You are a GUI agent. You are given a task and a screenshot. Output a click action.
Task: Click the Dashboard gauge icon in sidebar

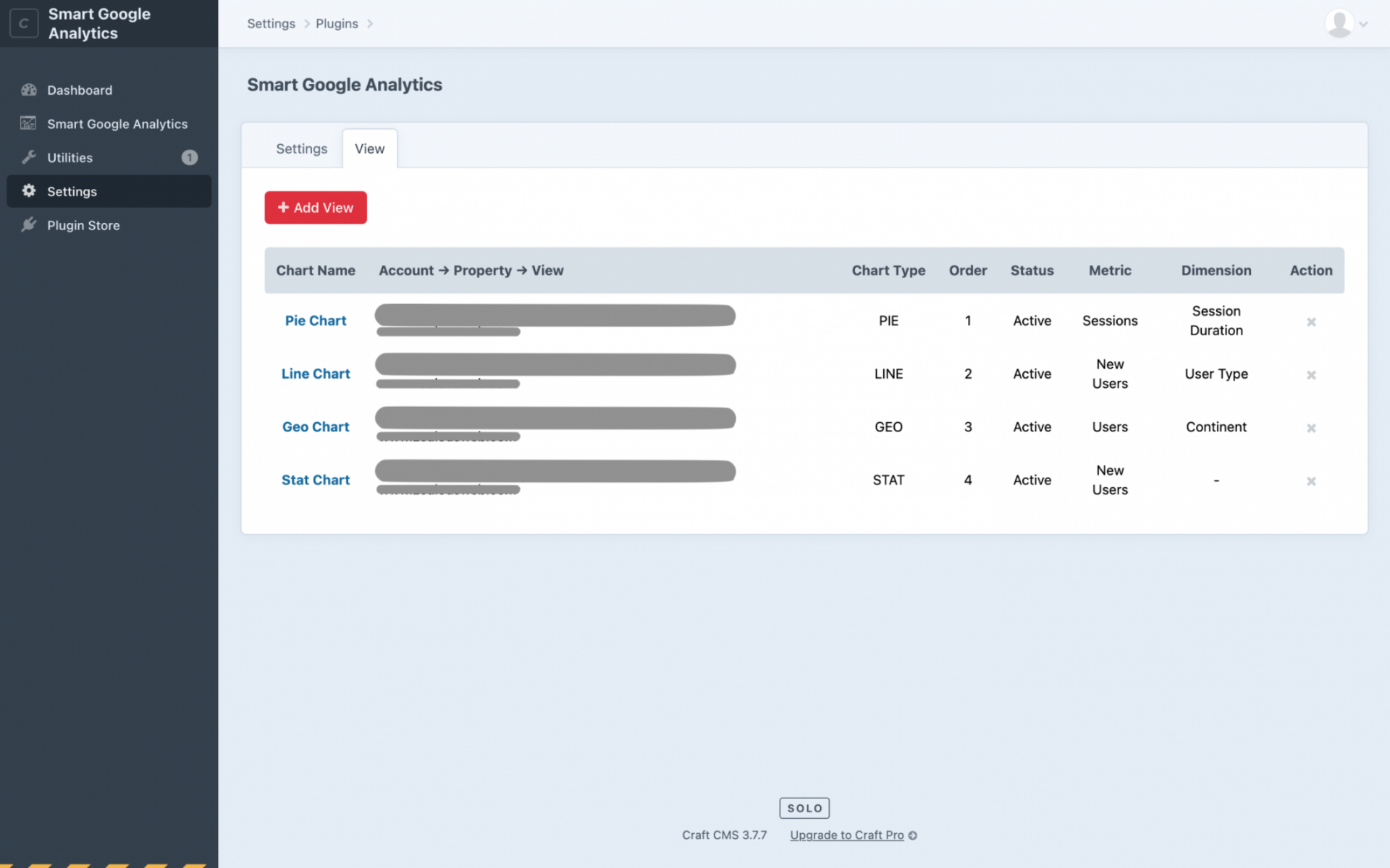[x=29, y=90]
